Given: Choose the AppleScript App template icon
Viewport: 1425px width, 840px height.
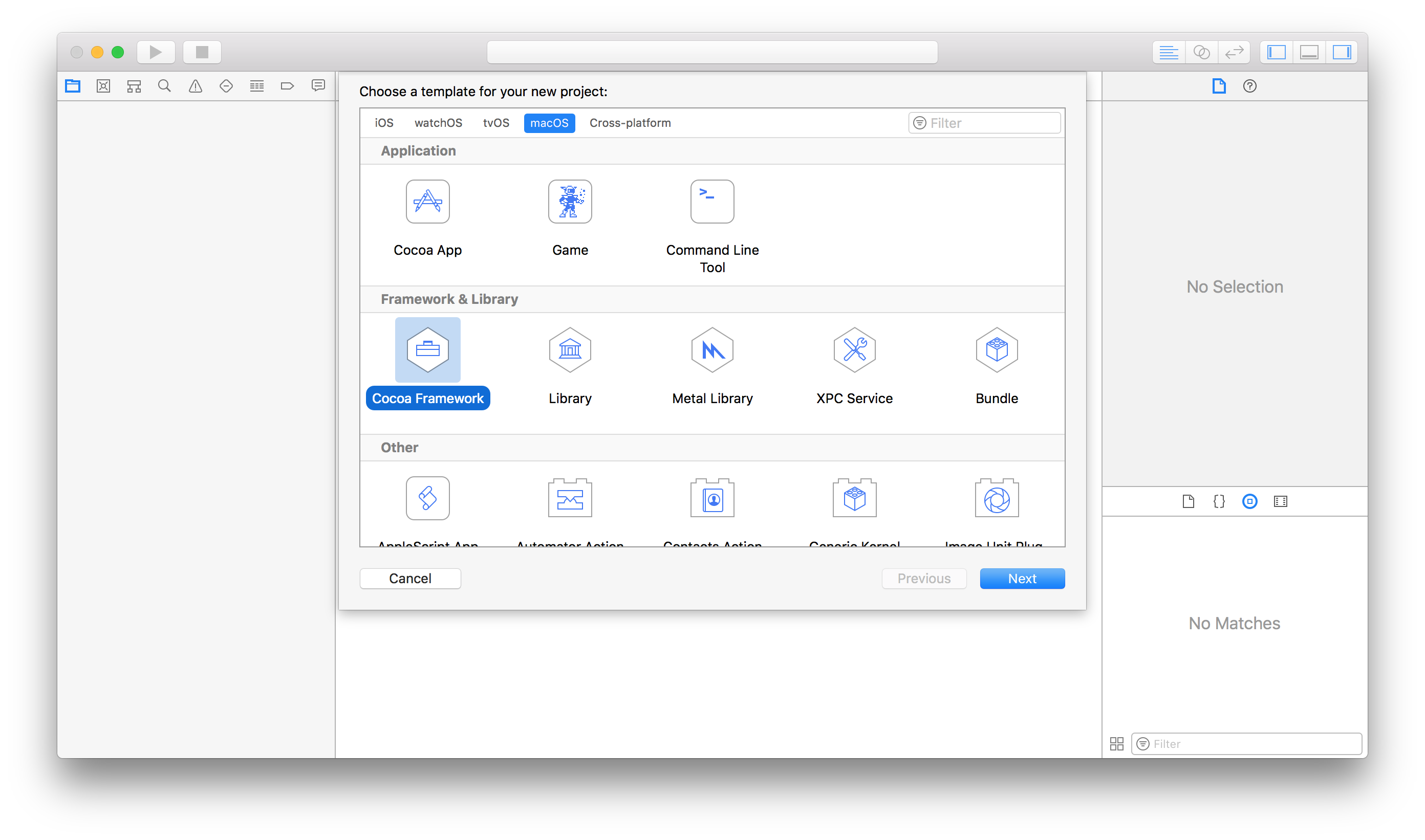Looking at the screenshot, I should 427,498.
